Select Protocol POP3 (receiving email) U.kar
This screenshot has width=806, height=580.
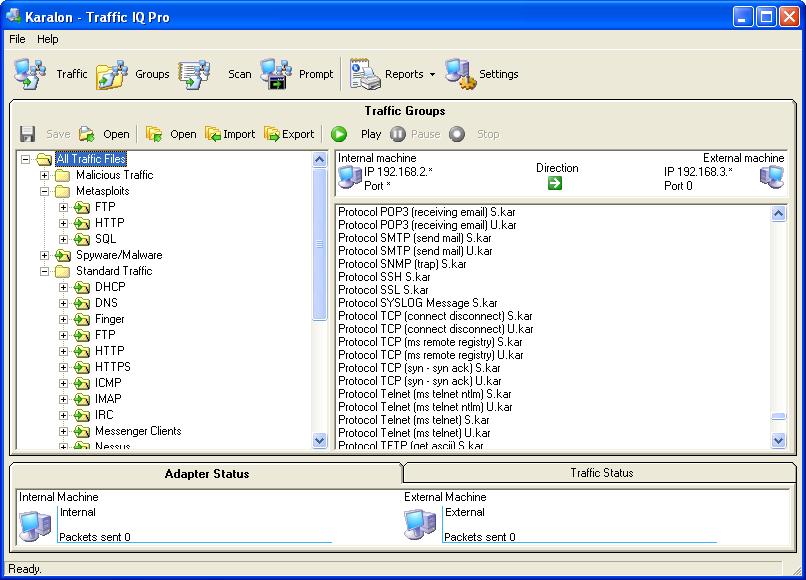pos(427,225)
